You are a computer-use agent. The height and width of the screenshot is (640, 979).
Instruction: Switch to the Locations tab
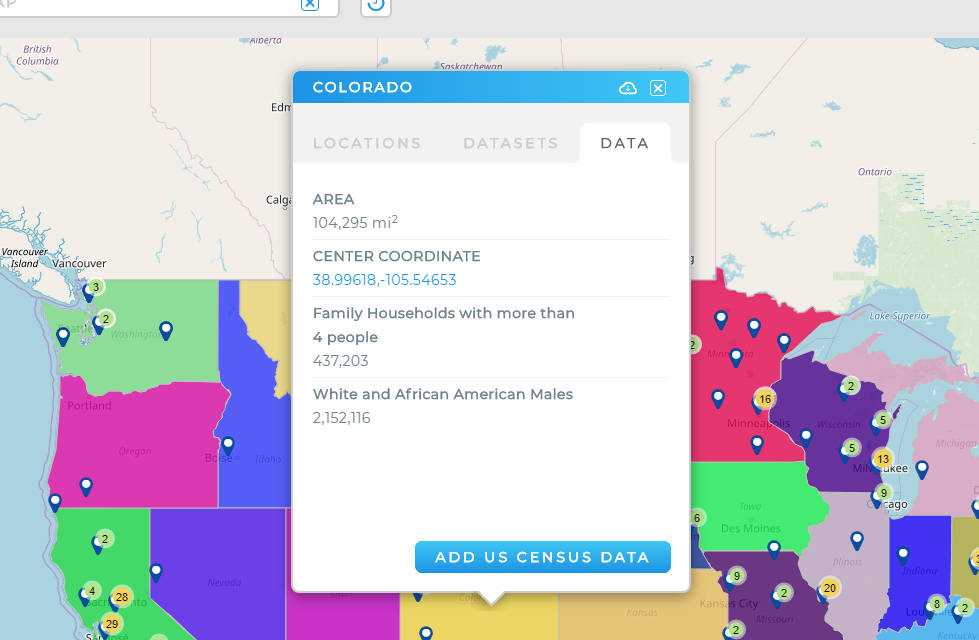pyautogui.click(x=367, y=143)
